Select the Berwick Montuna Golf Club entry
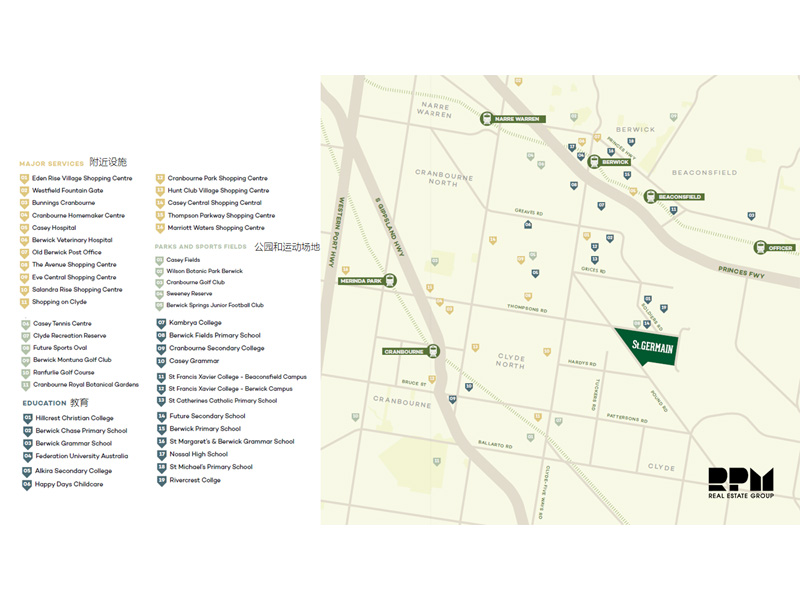 point(72,360)
